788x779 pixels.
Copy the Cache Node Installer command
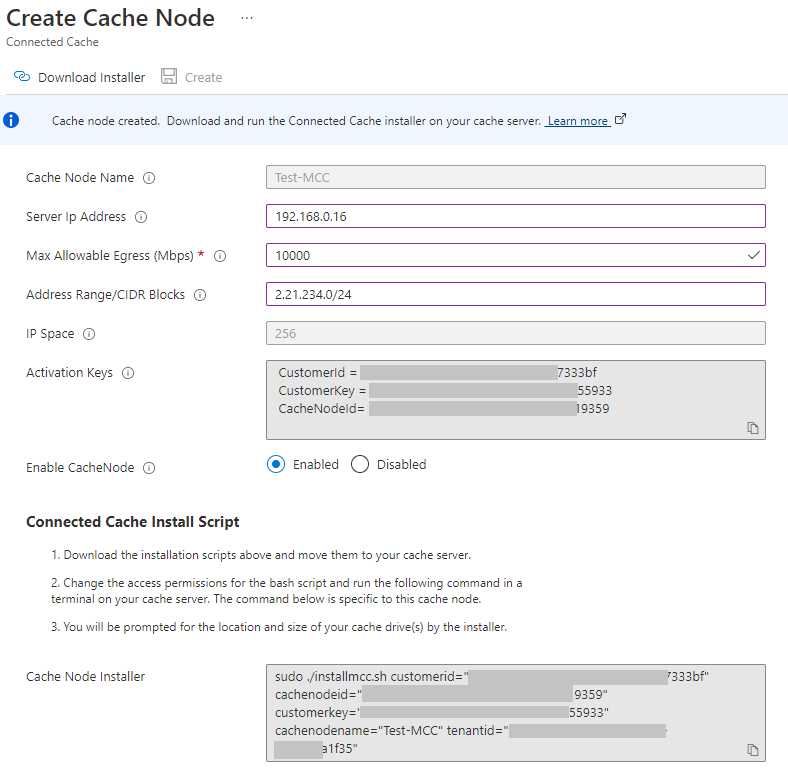[x=753, y=750]
